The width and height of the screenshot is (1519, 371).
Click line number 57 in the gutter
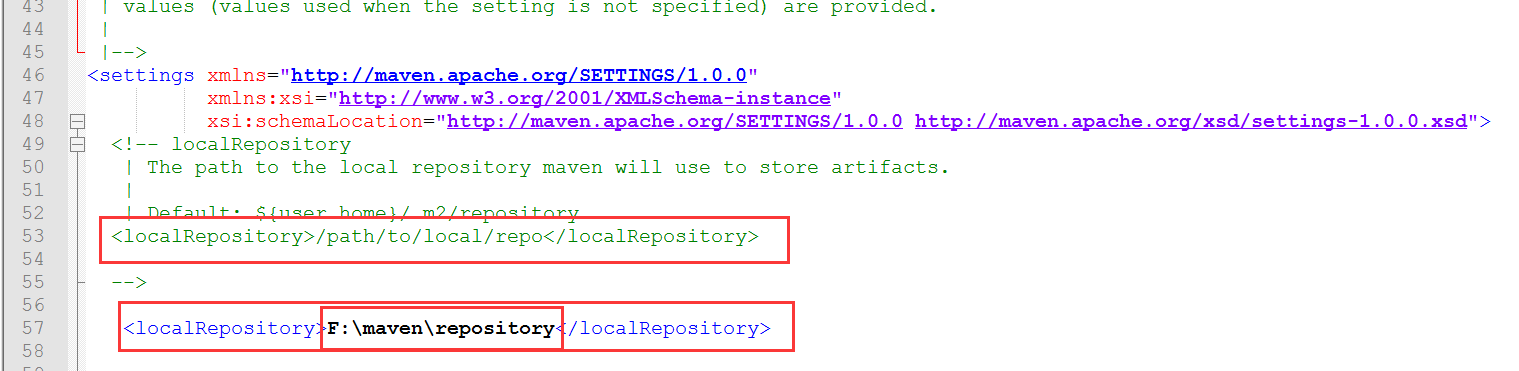[x=33, y=328]
